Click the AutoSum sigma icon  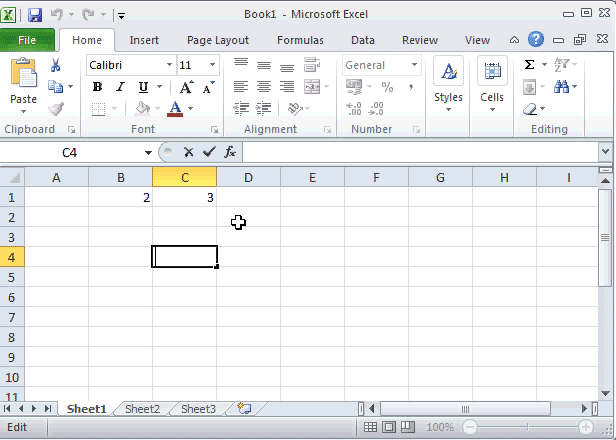[529, 65]
